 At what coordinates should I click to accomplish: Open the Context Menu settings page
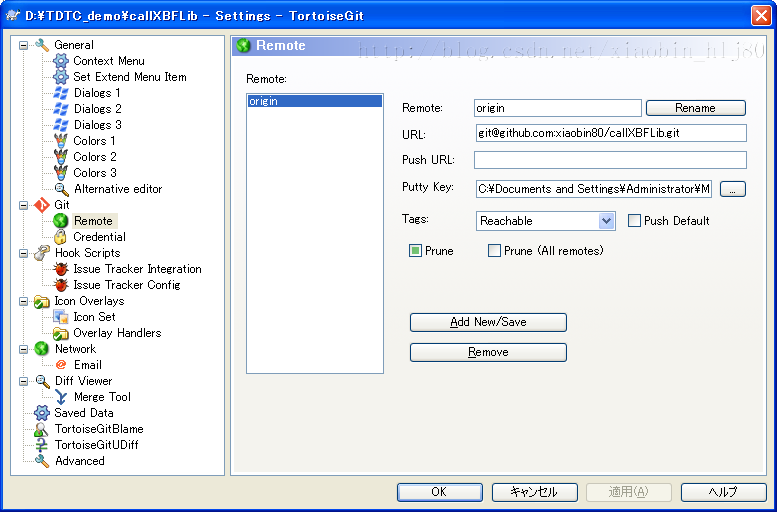coord(109,61)
